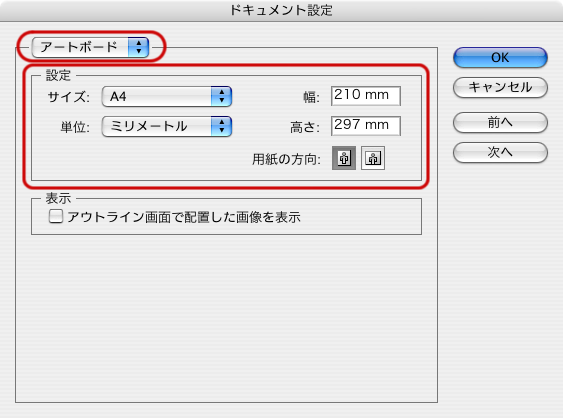Go to next panel with 次へ
The image size is (563, 418).
pyautogui.click(x=500, y=152)
